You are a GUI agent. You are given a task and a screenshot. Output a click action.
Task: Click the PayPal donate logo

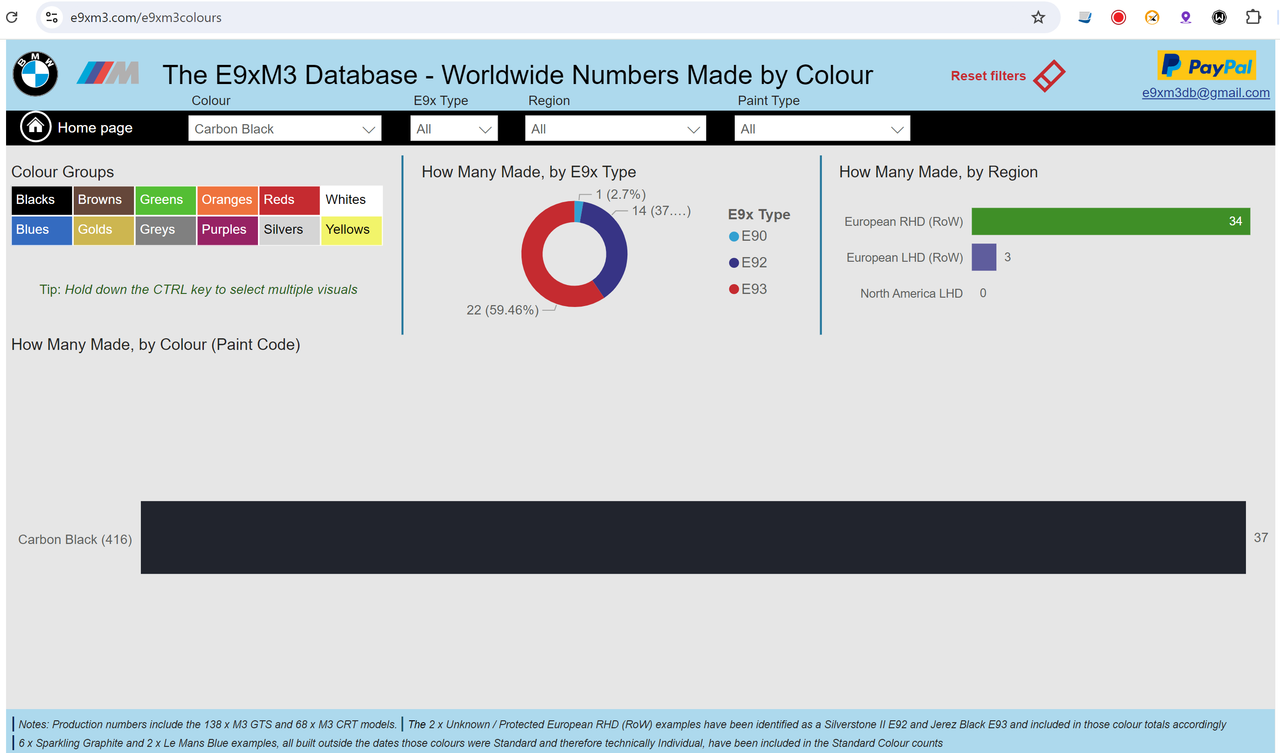(1206, 67)
